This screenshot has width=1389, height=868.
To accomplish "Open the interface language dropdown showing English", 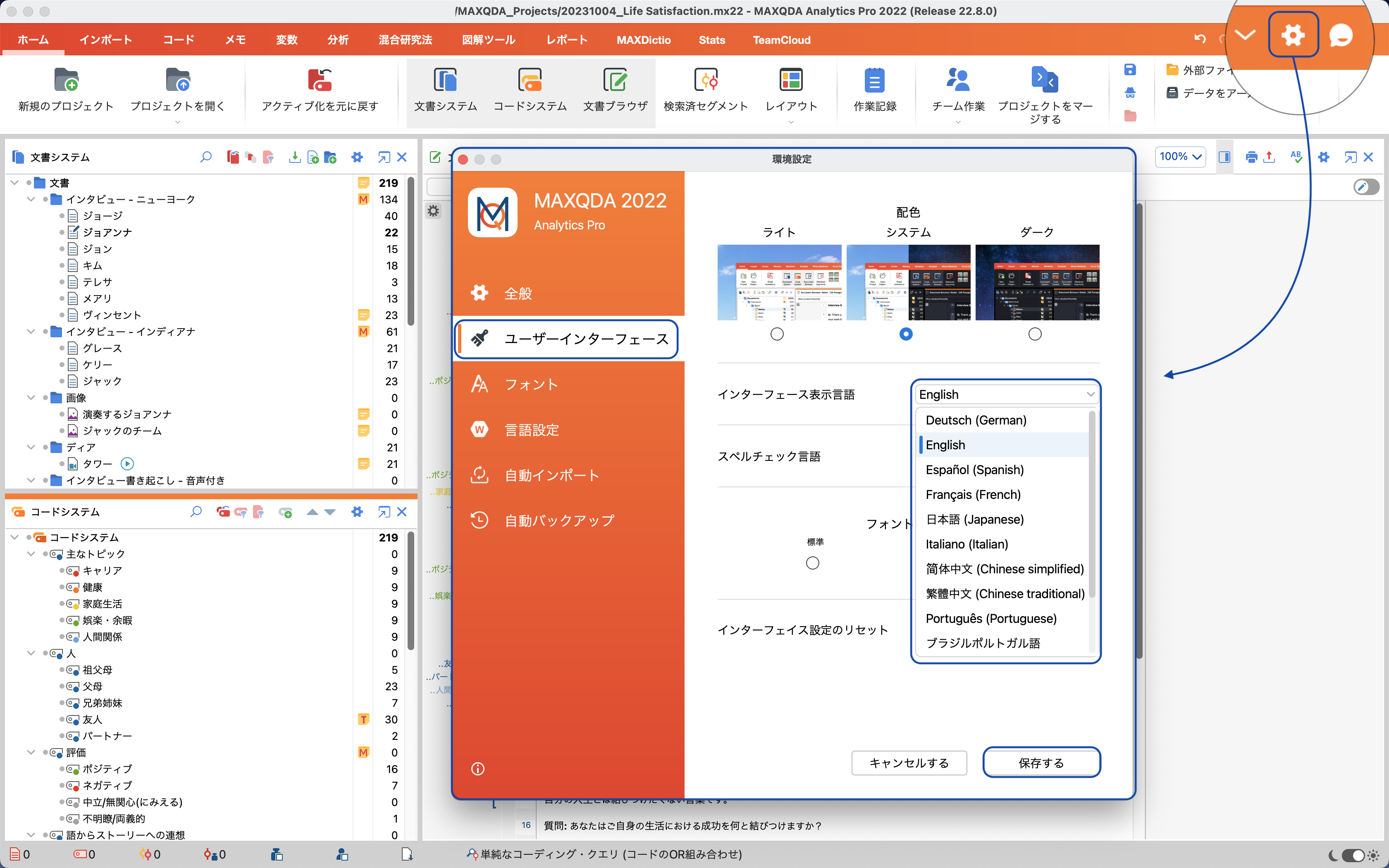I will pyautogui.click(x=1007, y=394).
